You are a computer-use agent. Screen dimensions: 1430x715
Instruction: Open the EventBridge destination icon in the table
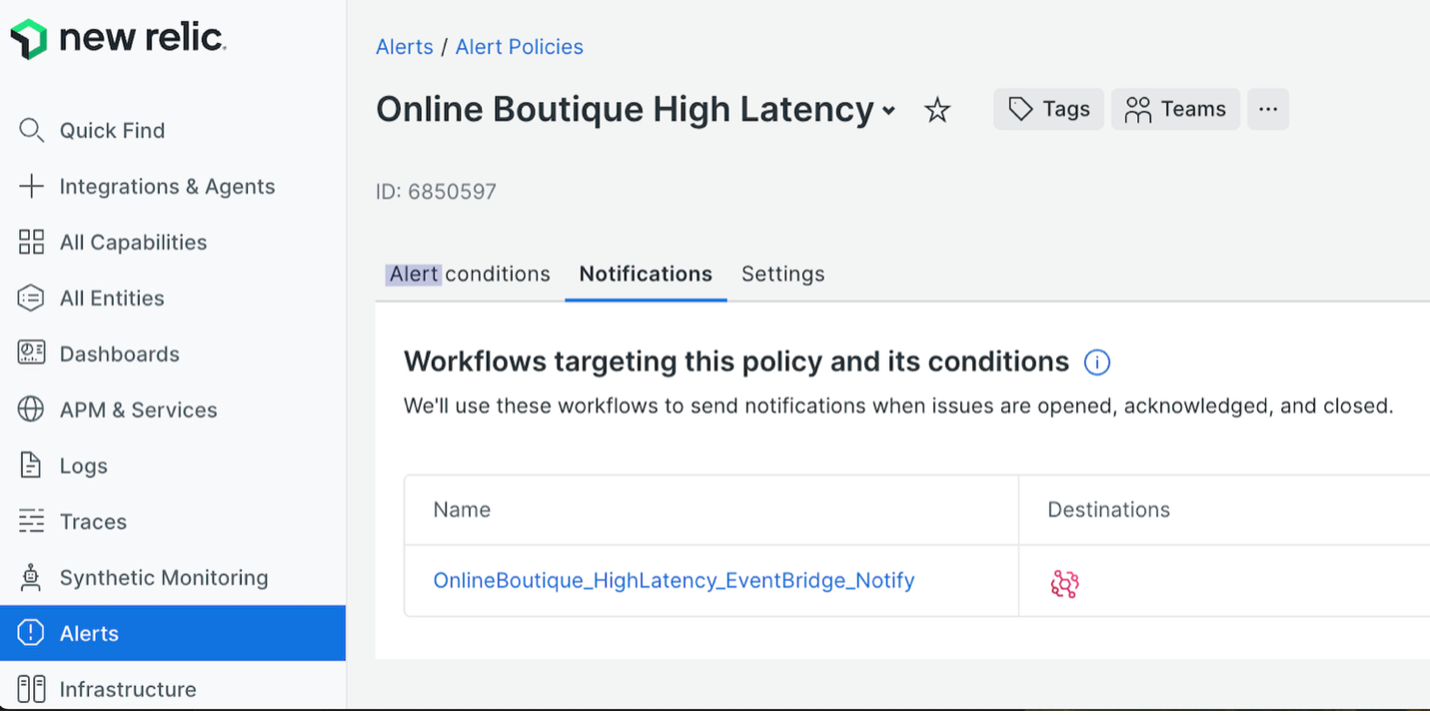1064,581
